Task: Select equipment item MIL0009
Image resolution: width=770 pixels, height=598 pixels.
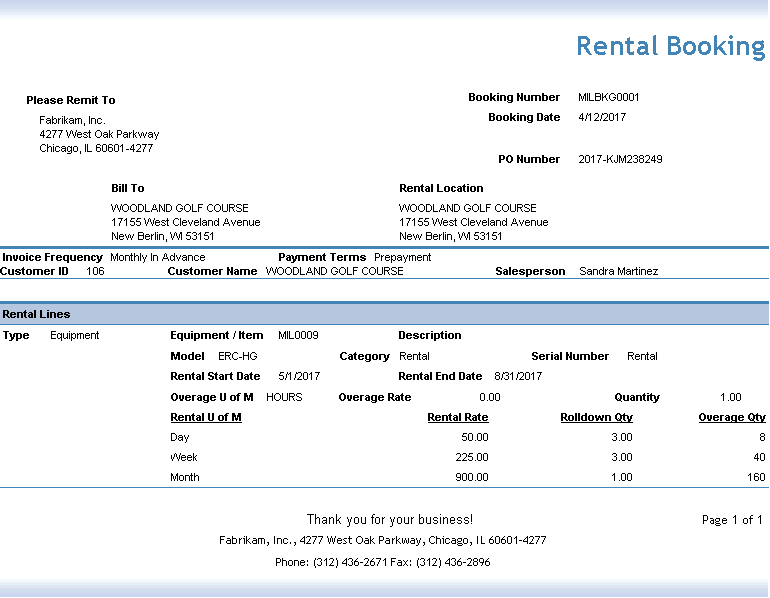Action: pyautogui.click(x=298, y=336)
